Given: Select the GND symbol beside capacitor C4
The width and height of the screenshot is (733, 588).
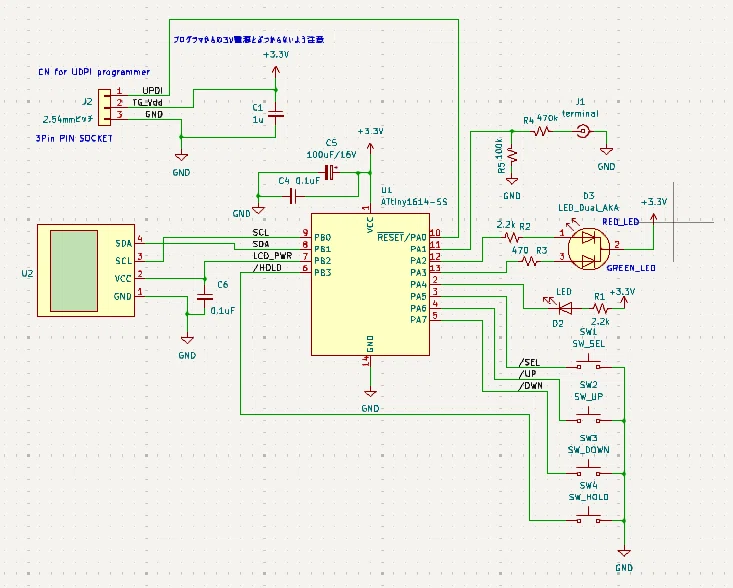Looking at the screenshot, I should pyautogui.click(x=258, y=210).
